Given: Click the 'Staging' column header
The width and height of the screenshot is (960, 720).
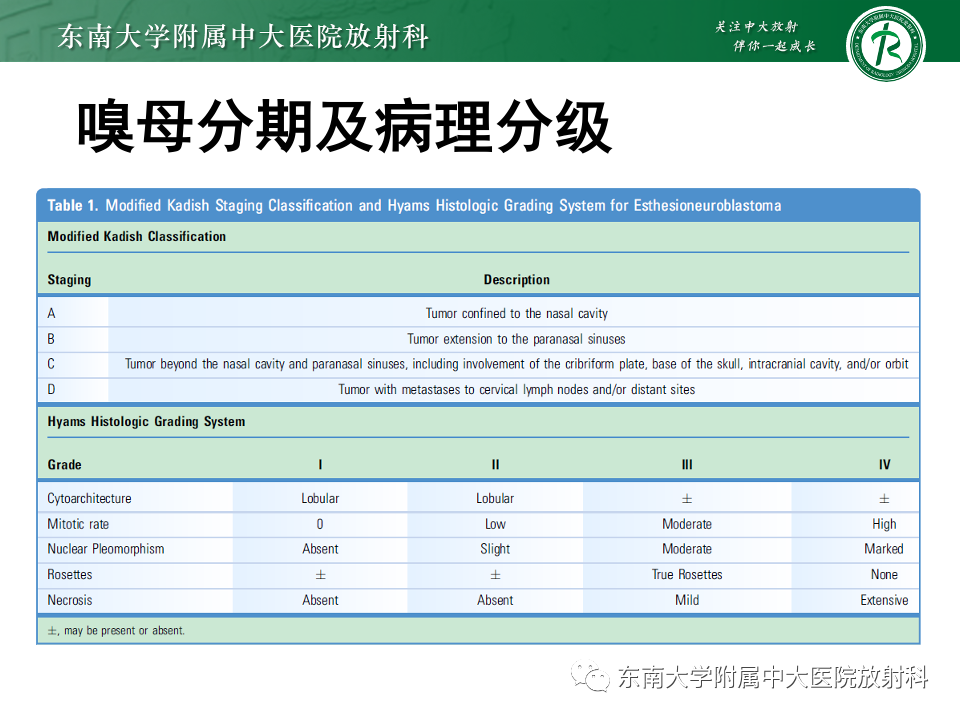Looking at the screenshot, I should 69,280.
